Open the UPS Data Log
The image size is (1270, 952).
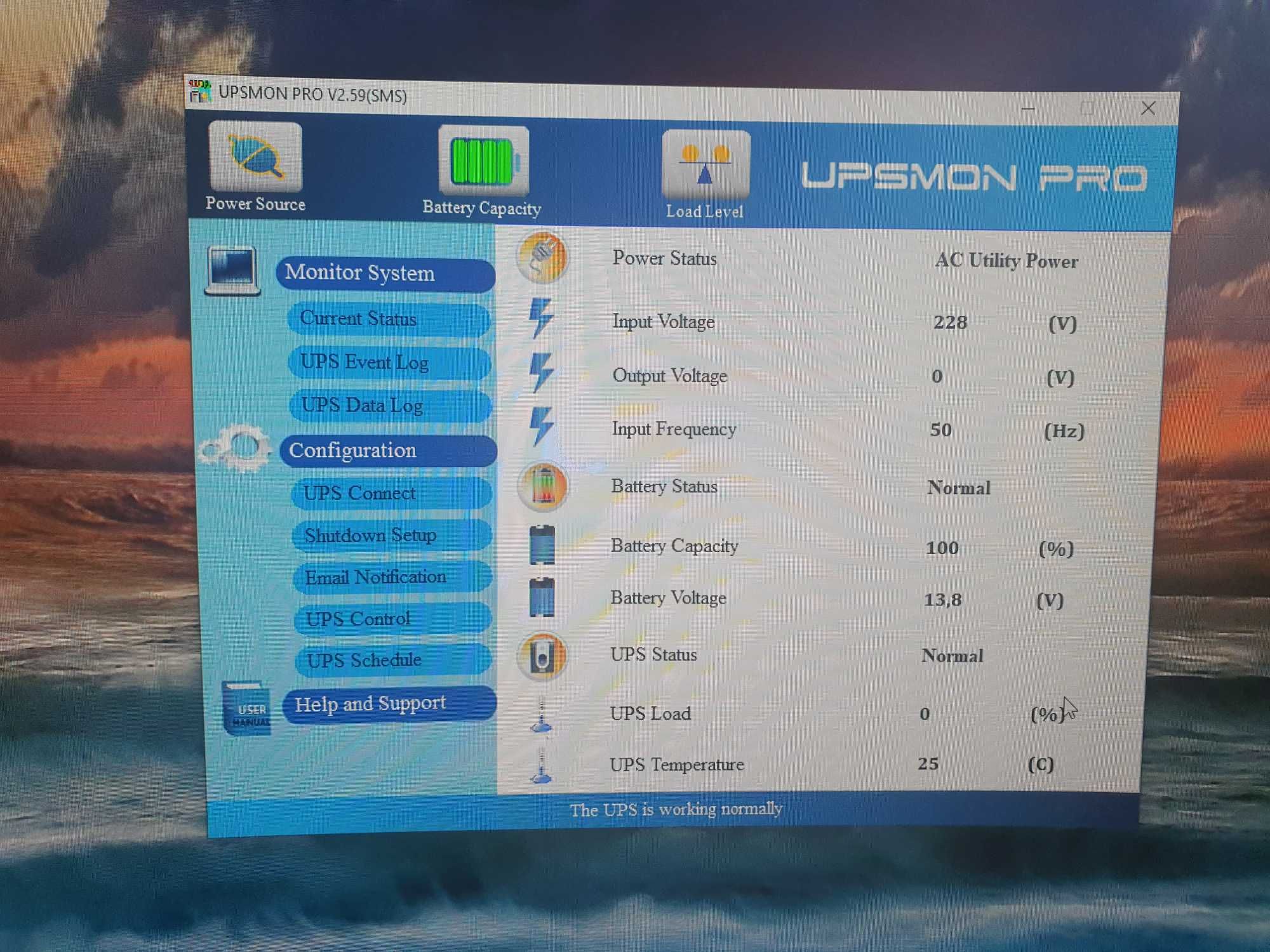(391, 406)
